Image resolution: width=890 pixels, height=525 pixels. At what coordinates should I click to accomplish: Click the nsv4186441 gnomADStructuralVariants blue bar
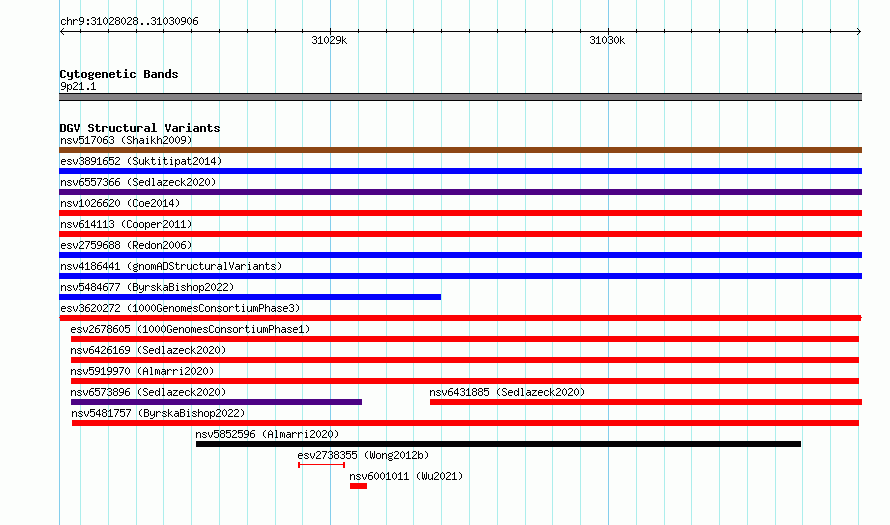(x=460, y=276)
